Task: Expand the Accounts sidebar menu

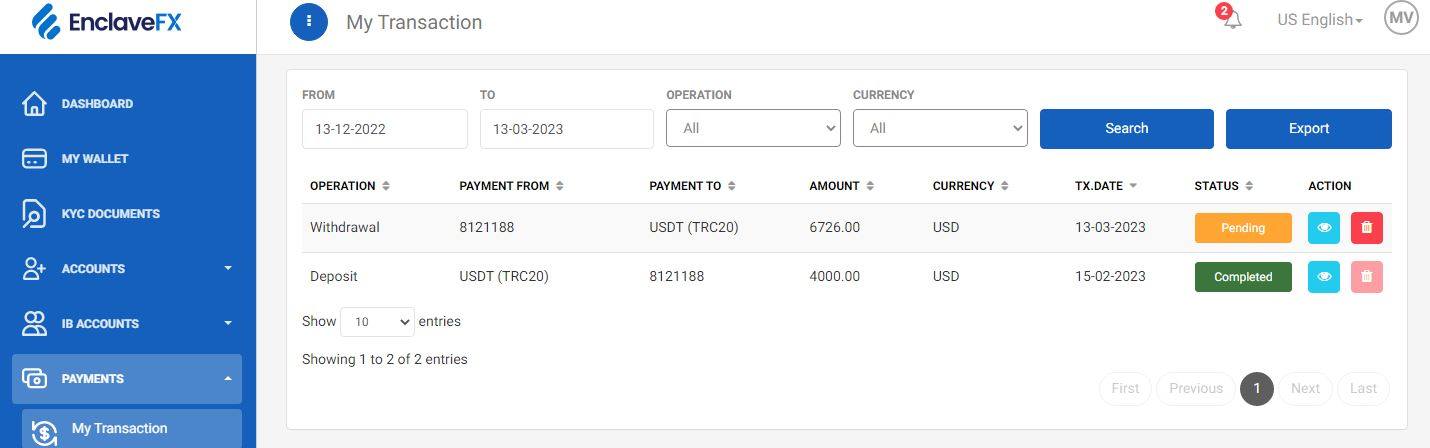Action: [x=127, y=269]
